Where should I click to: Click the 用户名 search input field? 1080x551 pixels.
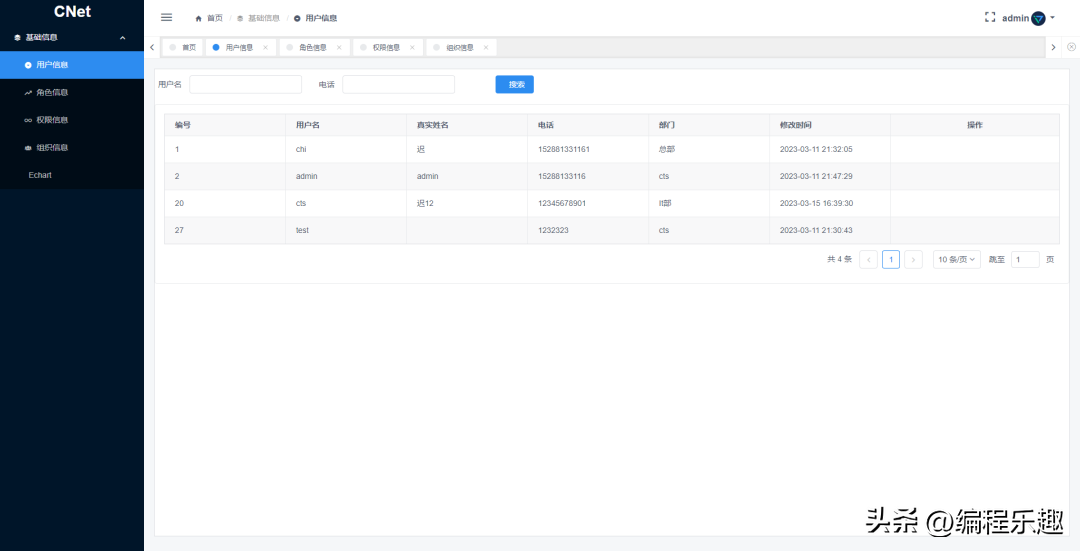click(245, 85)
